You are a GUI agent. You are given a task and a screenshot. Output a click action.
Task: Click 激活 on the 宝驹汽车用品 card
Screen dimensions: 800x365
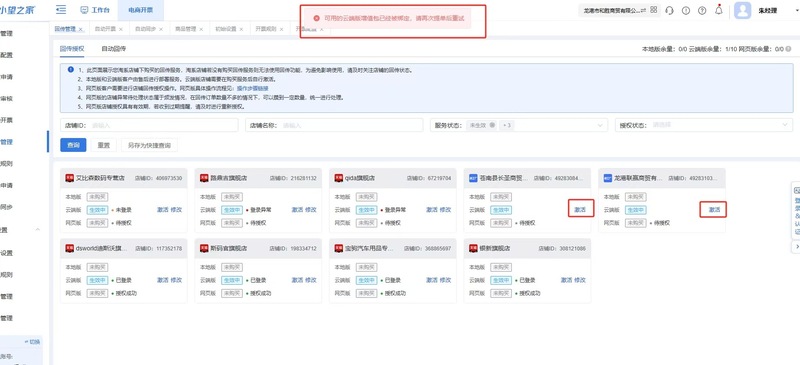(432, 280)
